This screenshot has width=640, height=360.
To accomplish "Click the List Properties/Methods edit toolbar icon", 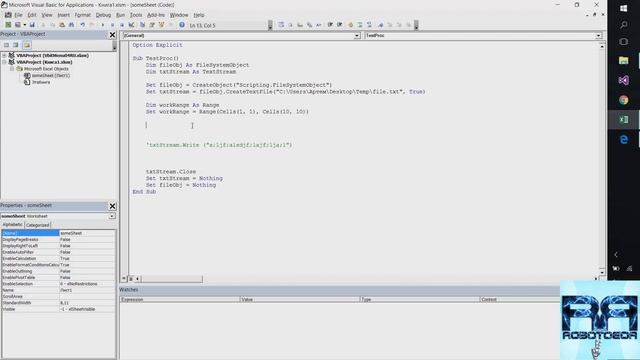I will coord(281,25).
